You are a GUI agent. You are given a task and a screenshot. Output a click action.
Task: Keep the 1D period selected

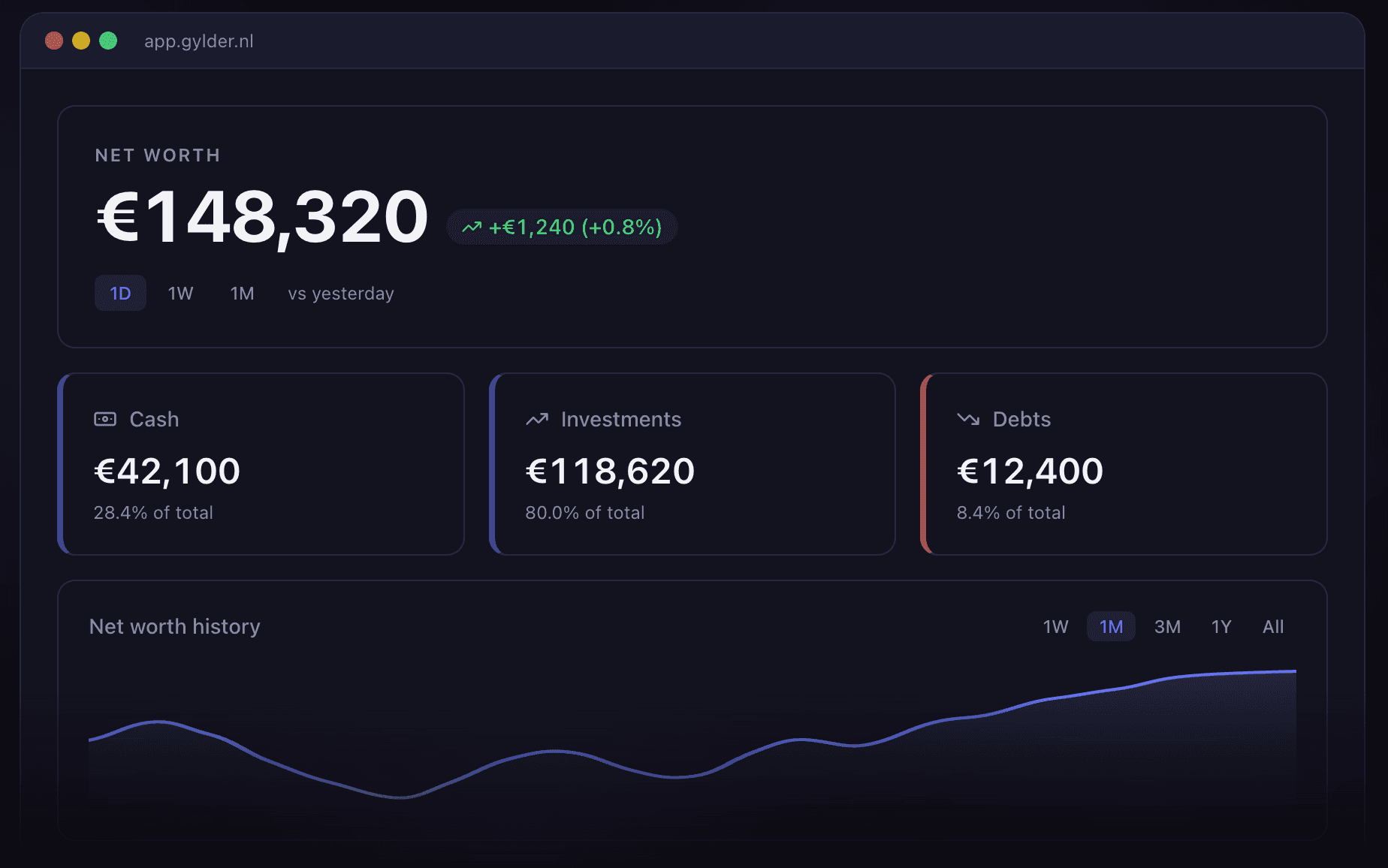coord(120,293)
